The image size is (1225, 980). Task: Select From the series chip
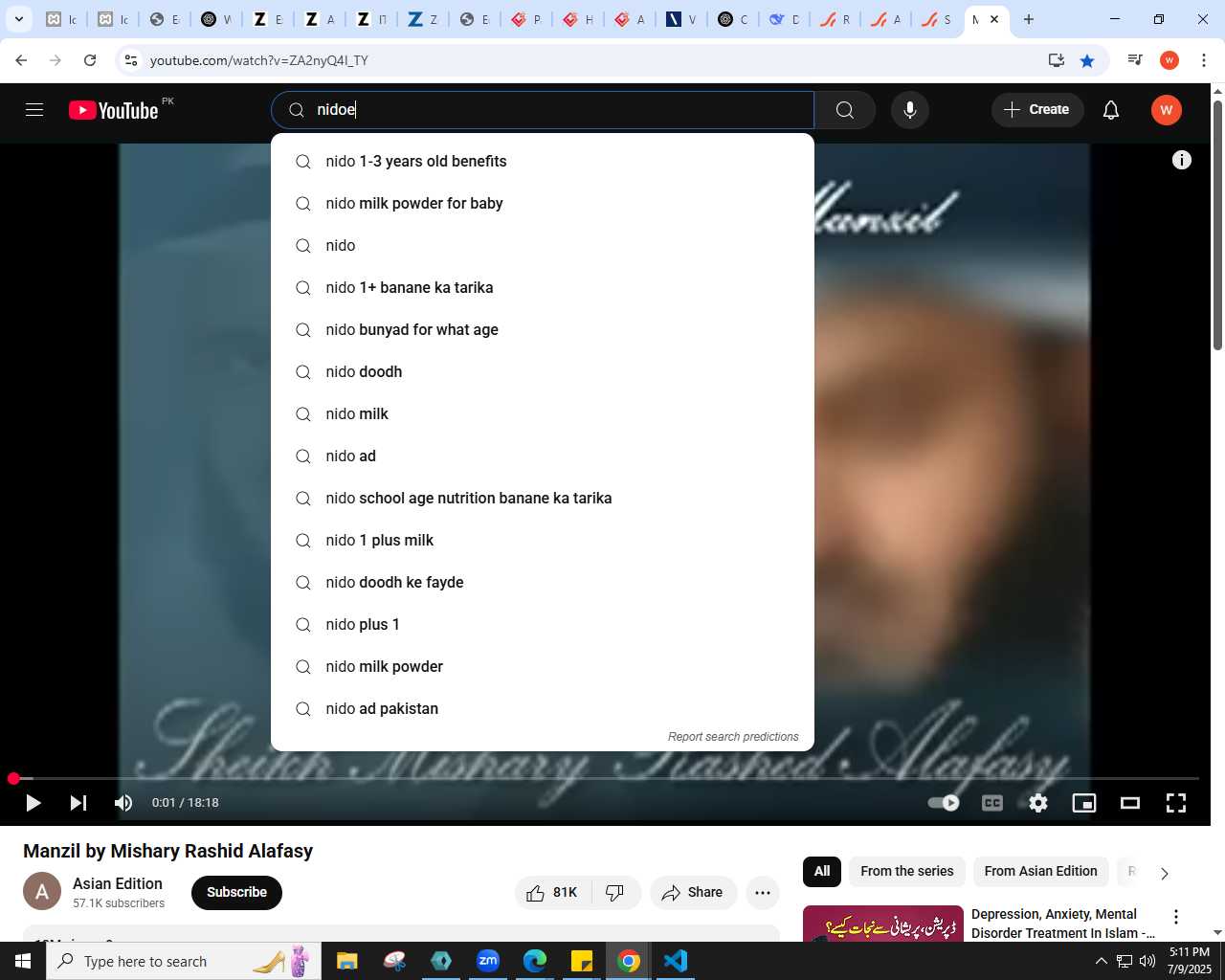tap(906, 871)
